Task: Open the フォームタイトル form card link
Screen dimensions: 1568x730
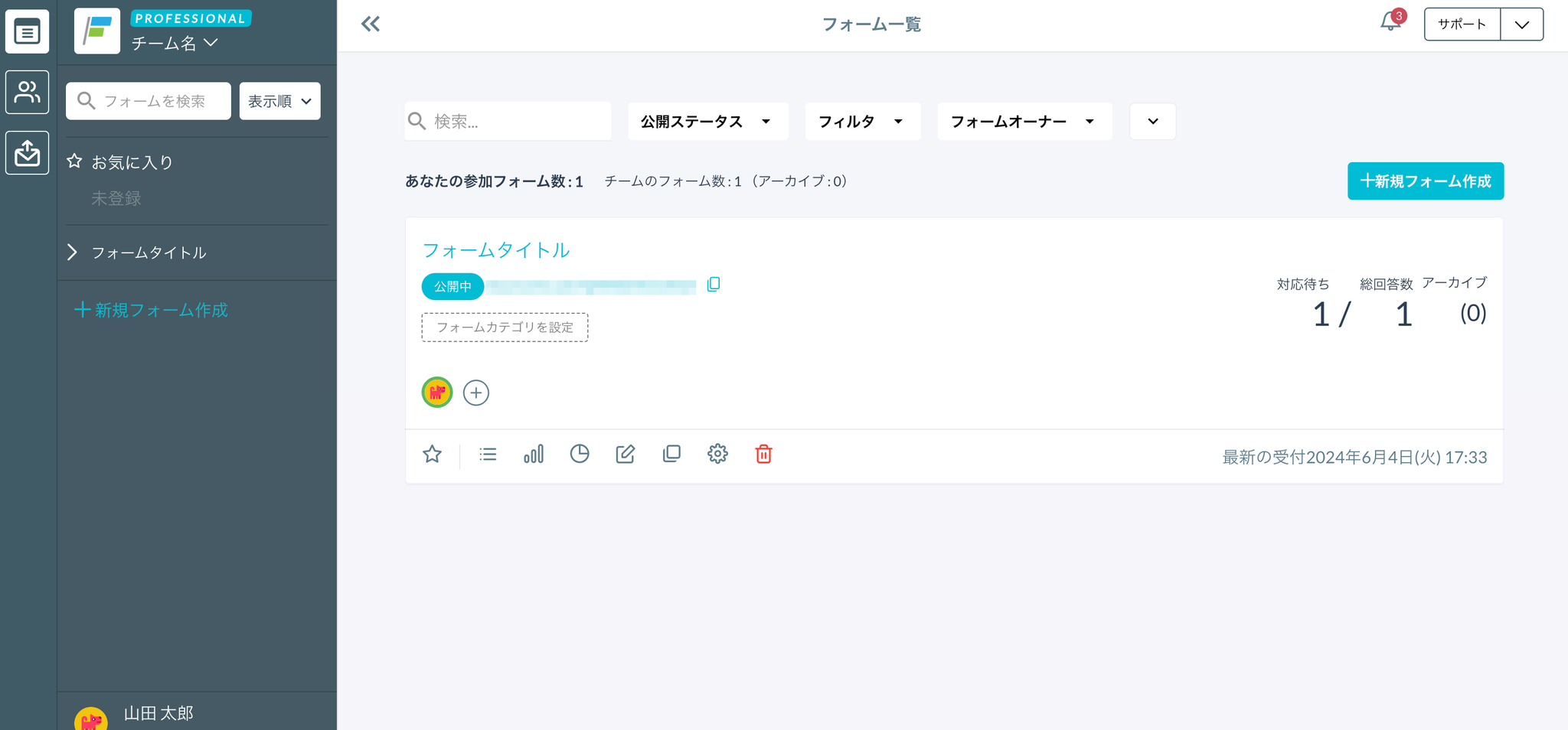Action: tap(496, 250)
